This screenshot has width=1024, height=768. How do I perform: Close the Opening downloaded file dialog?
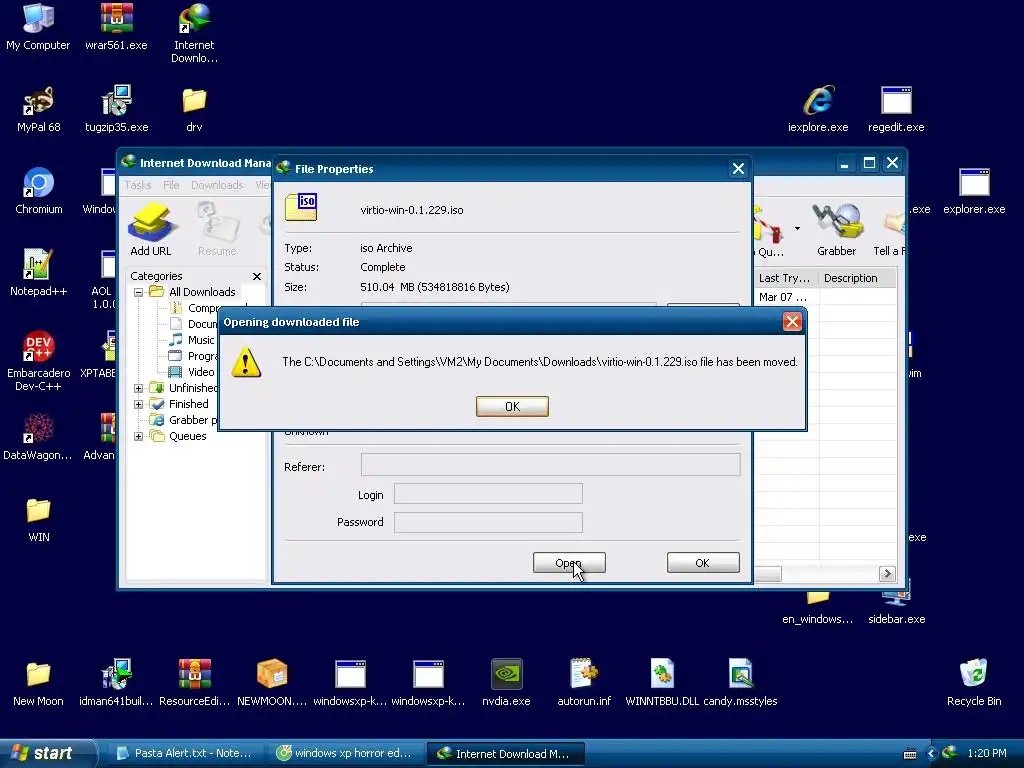tap(792, 321)
